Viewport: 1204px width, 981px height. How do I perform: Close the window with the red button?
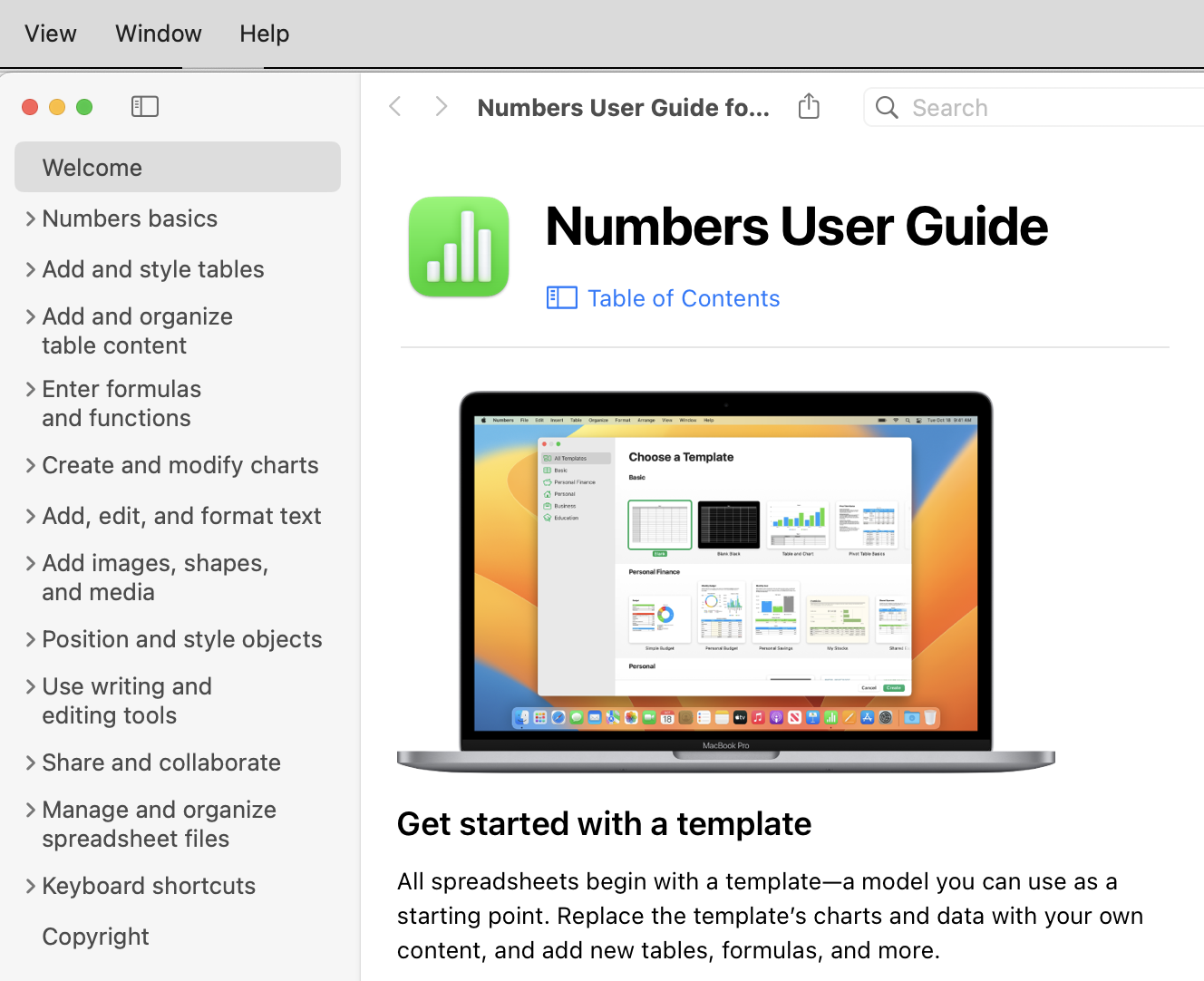[x=30, y=107]
